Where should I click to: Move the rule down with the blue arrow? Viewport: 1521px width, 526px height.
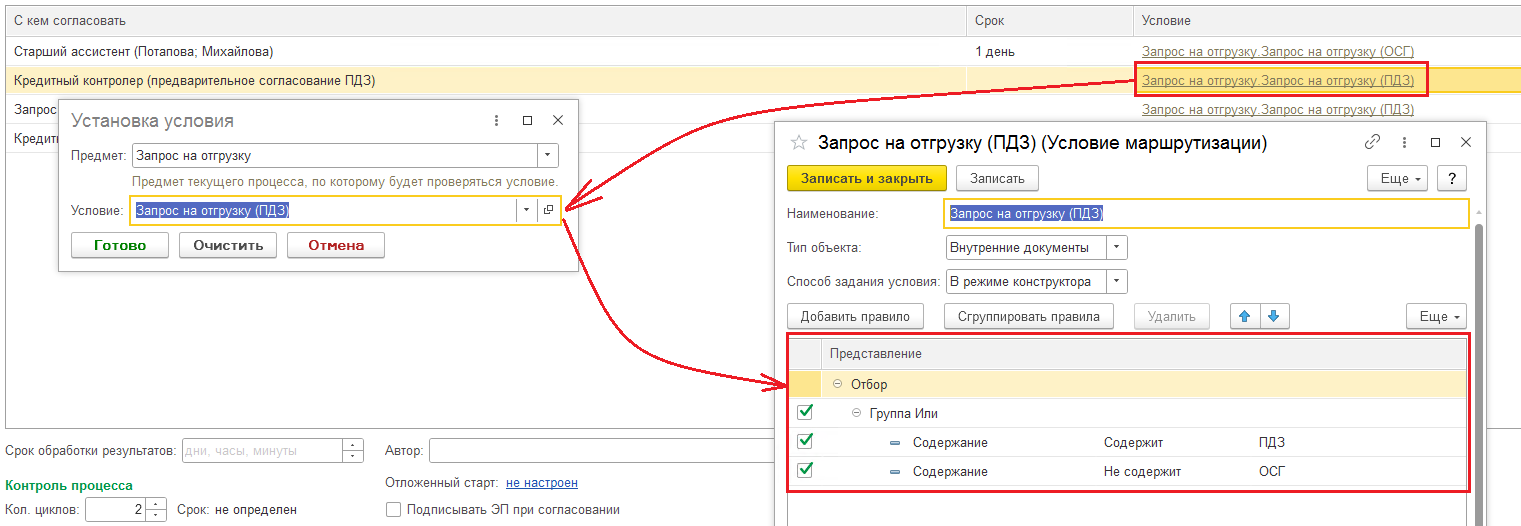[1273, 317]
